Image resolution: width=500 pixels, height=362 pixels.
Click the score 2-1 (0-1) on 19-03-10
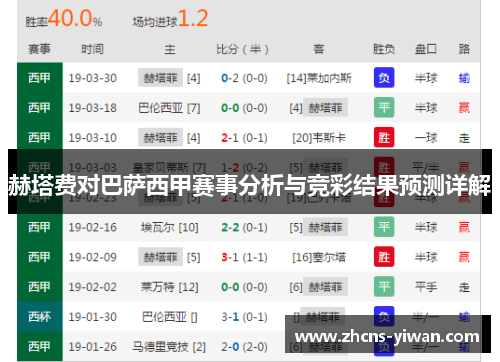244,138
